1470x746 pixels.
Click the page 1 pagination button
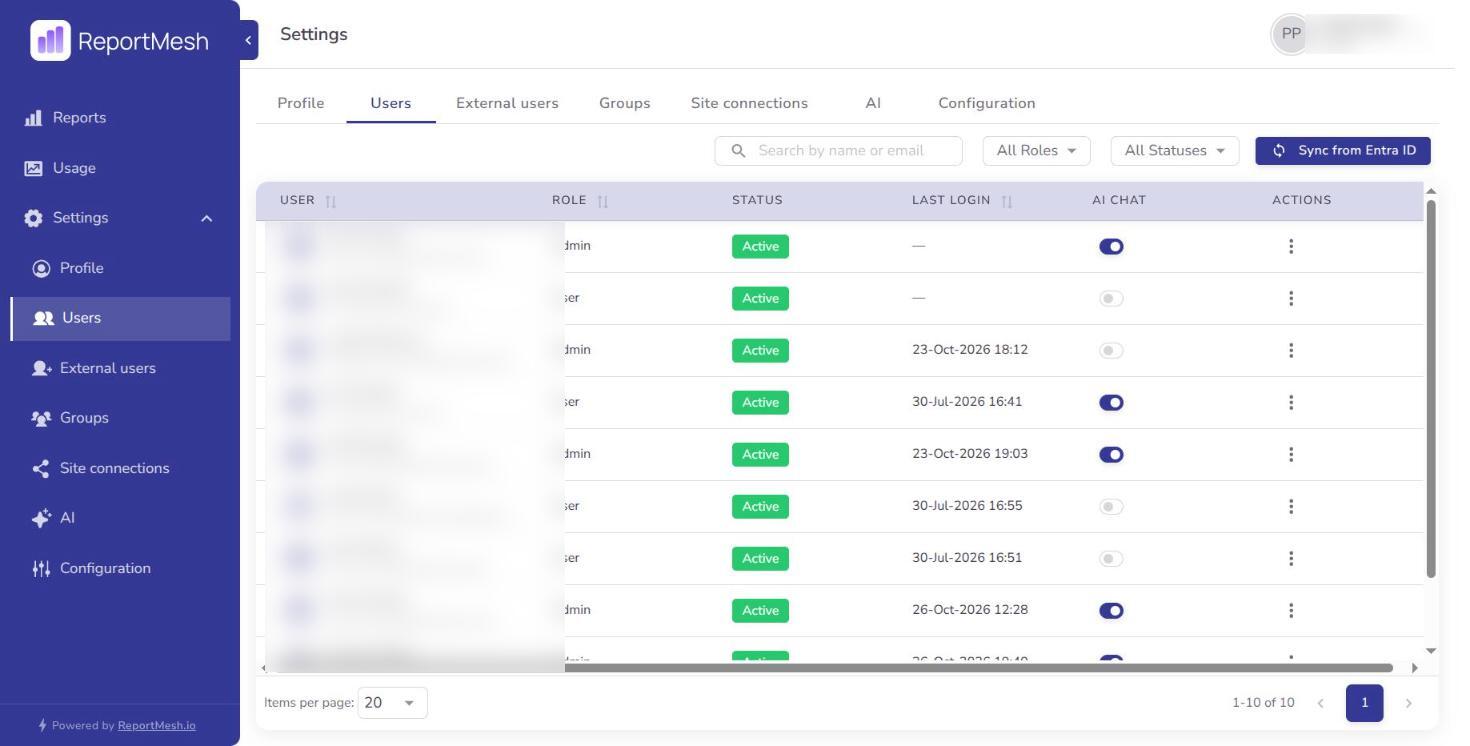(x=1364, y=703)
